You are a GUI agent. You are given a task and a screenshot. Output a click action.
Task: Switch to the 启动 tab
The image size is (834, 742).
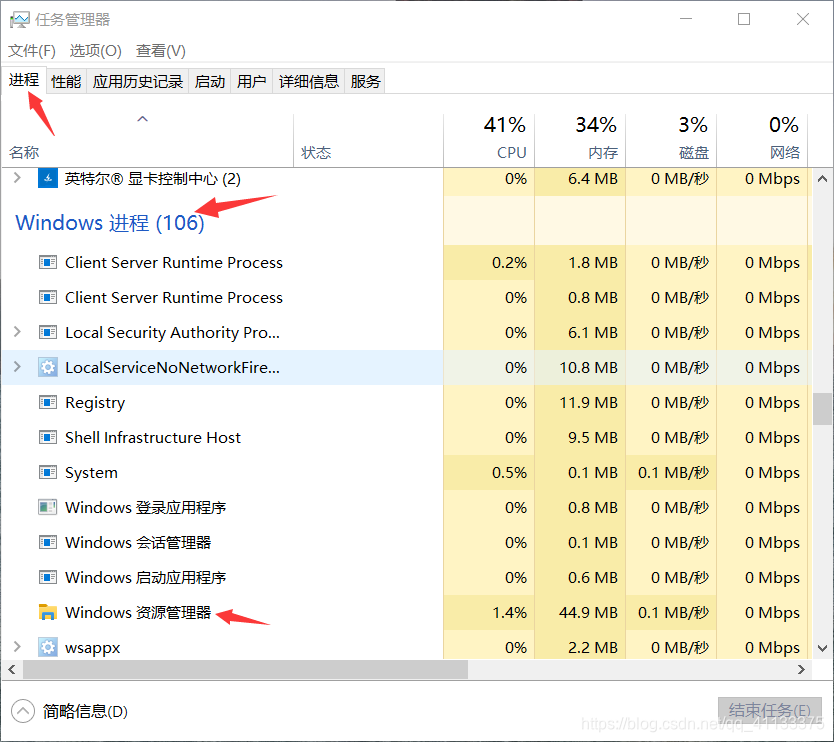click(x=210, y=81)
